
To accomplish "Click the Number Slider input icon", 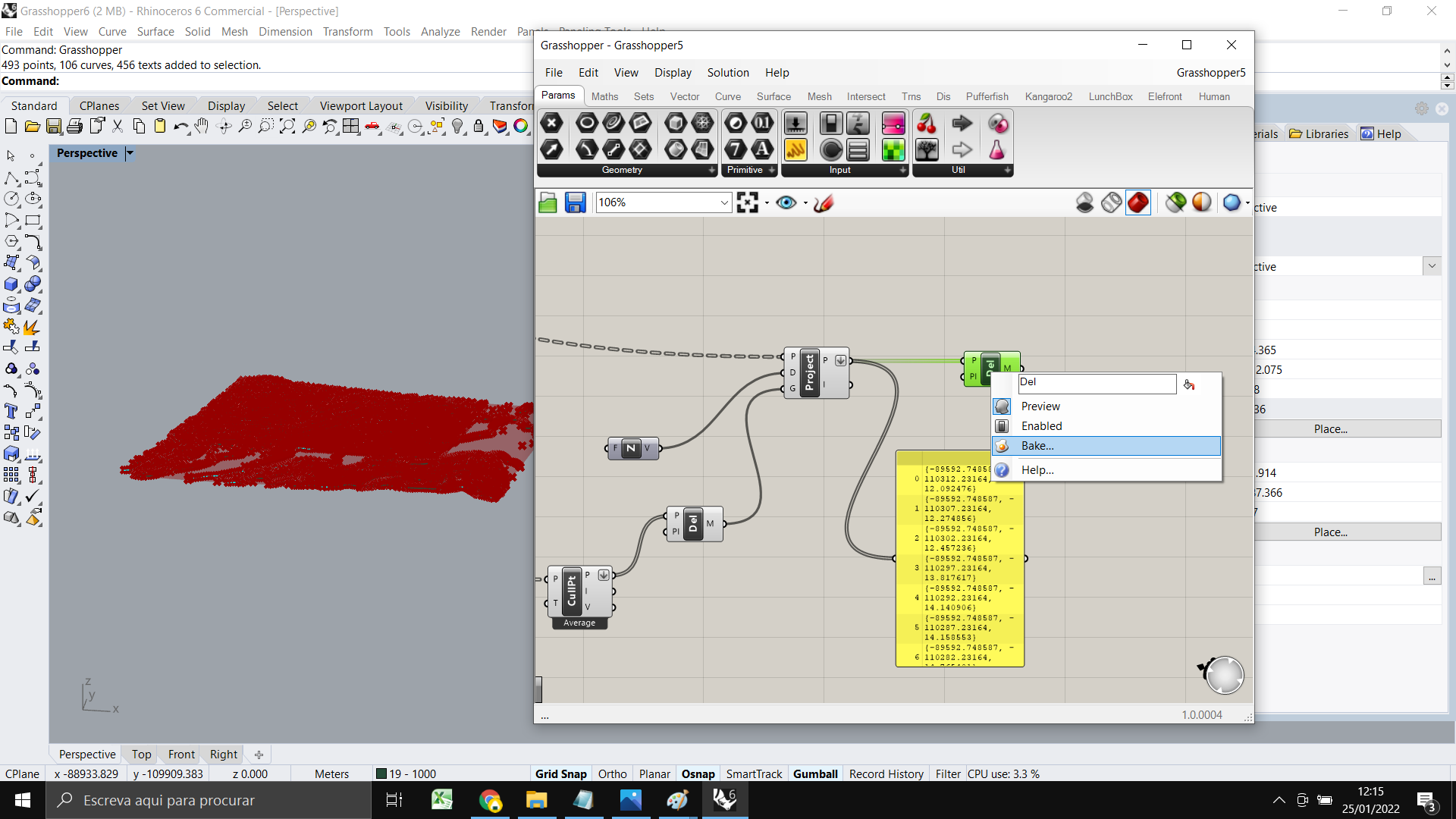I will [795, 124].
